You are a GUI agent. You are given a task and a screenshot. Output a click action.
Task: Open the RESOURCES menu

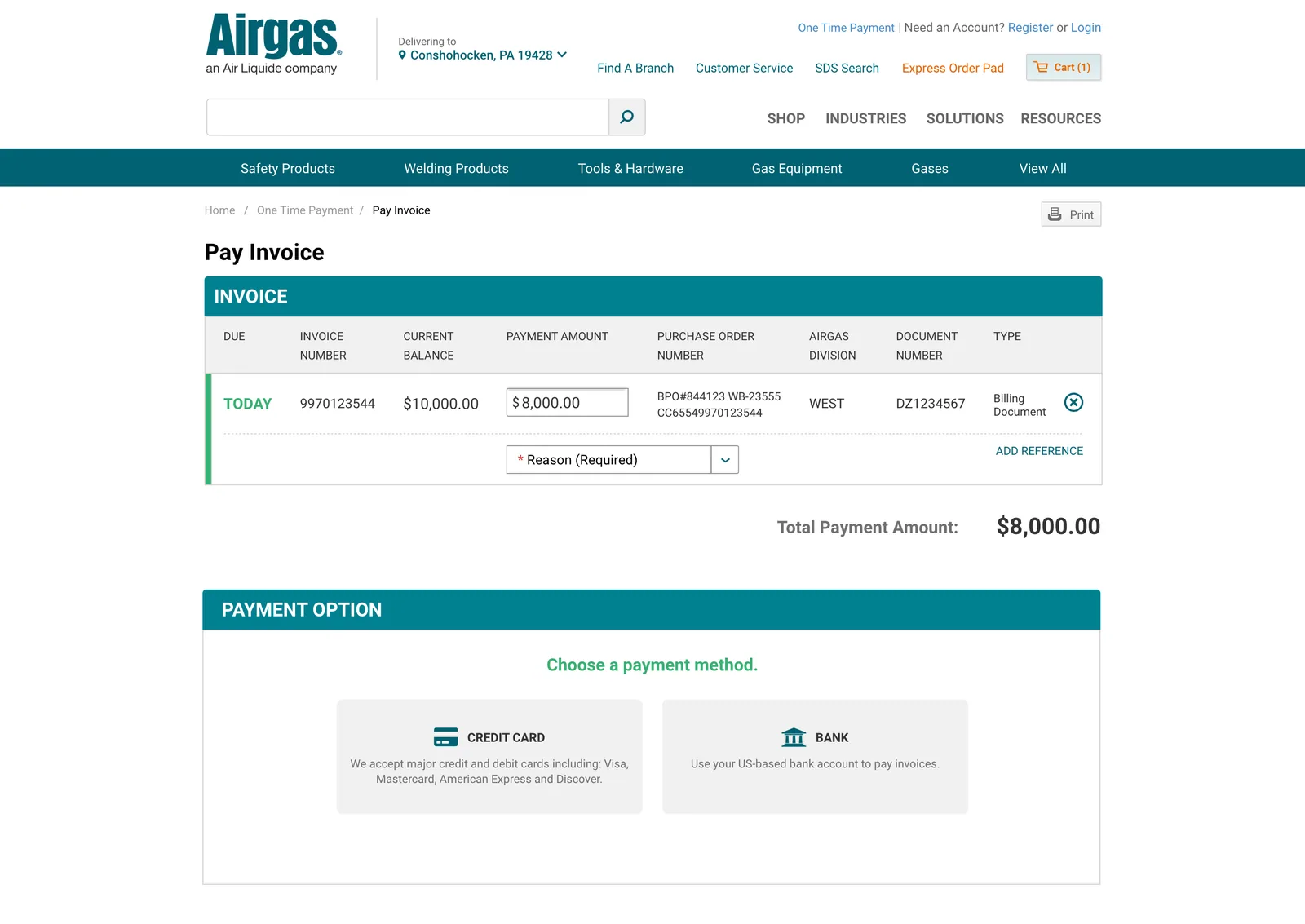click(1060, 118)
